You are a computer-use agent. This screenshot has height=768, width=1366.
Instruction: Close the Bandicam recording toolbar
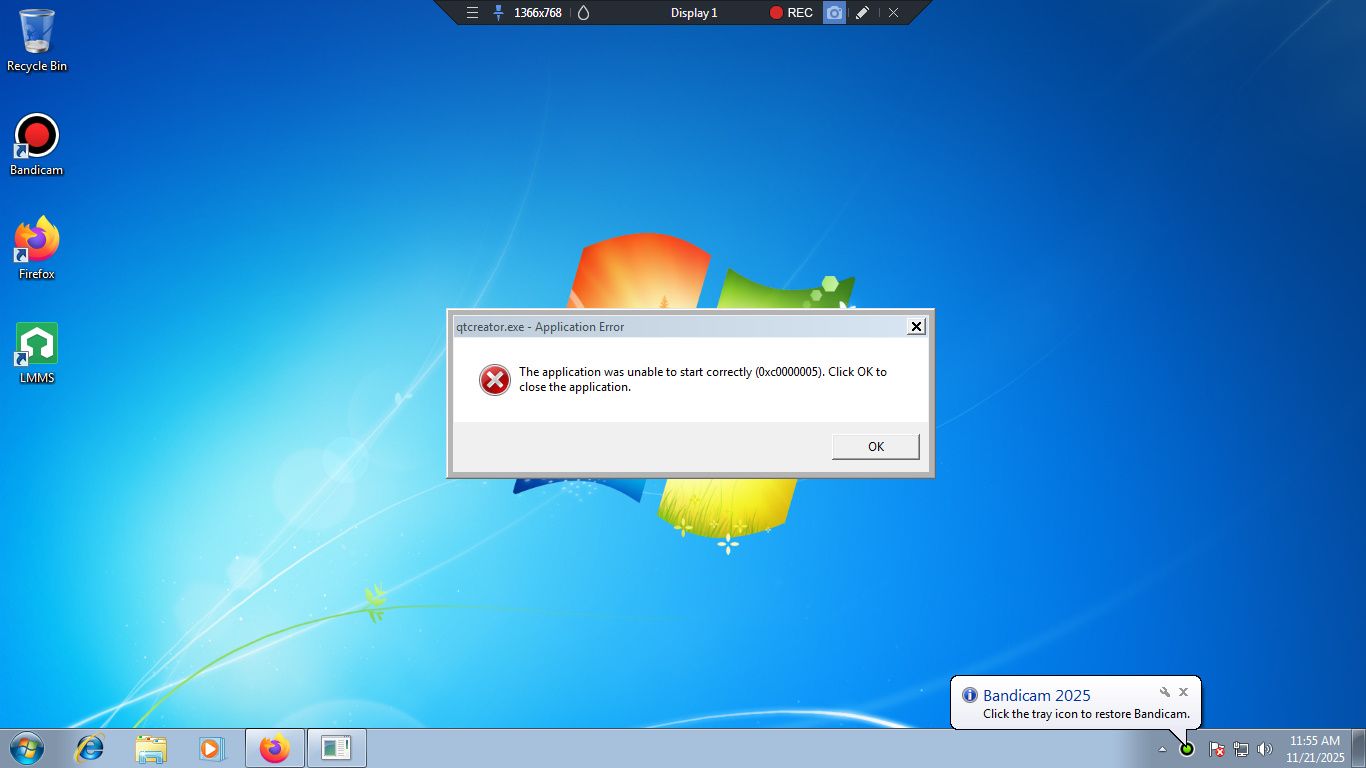(893, 13)
